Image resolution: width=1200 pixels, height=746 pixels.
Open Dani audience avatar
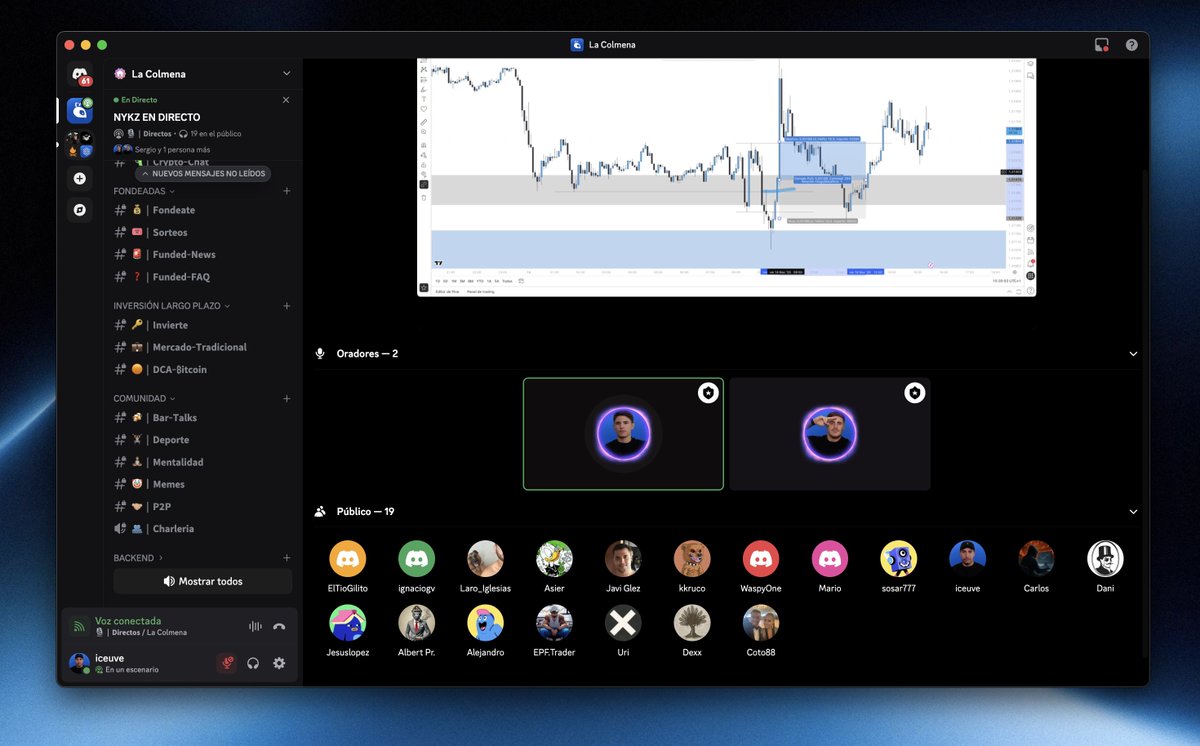pyautogui.click(x=1105, y=558)
